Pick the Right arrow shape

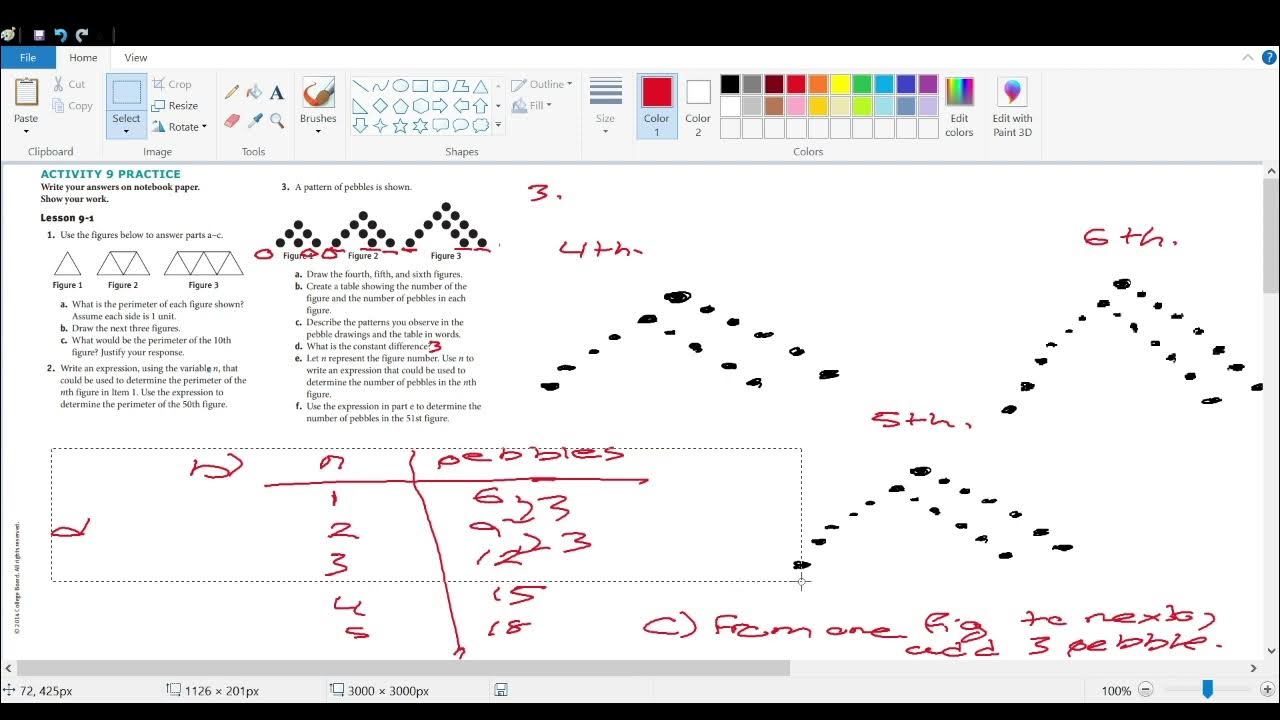[441, 106]
